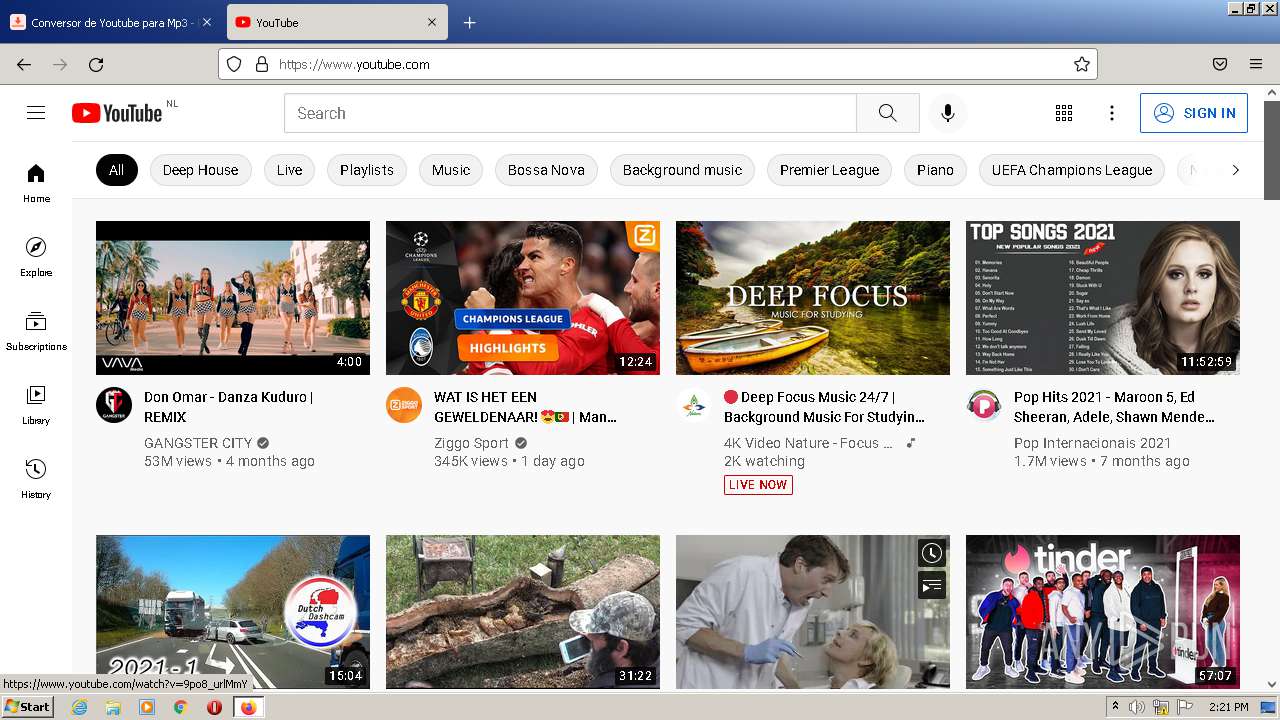Viewport: 1280px width, 720px height.
Task: Click inside the YouTube Search field
Action: click(570, 113)
